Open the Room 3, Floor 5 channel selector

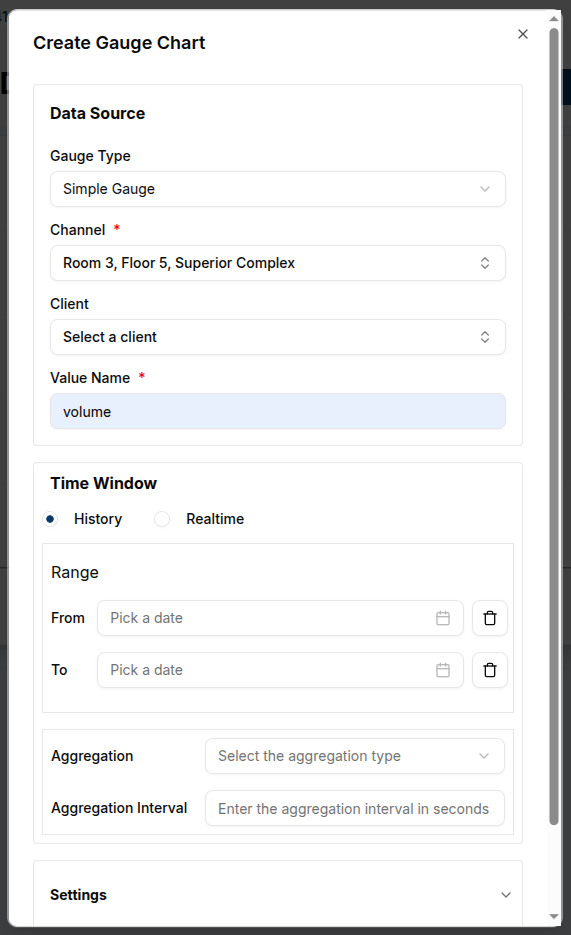(278, 263)
